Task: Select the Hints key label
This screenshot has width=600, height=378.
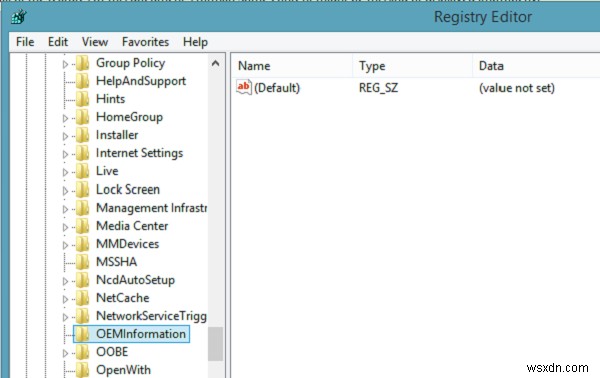Action: tap(110, 99)
